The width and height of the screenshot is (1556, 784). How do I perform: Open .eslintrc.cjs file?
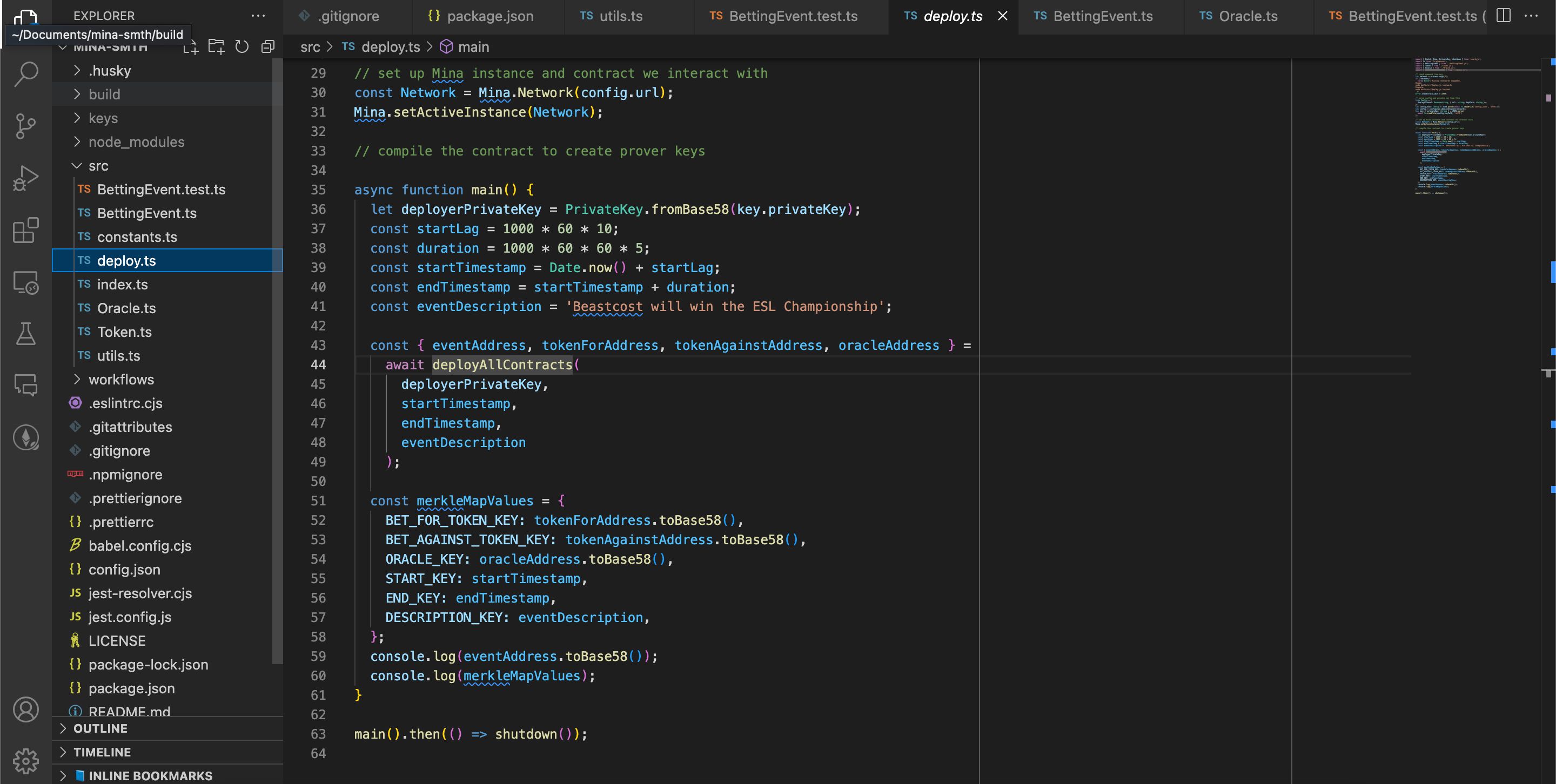(x=168, y=403)
